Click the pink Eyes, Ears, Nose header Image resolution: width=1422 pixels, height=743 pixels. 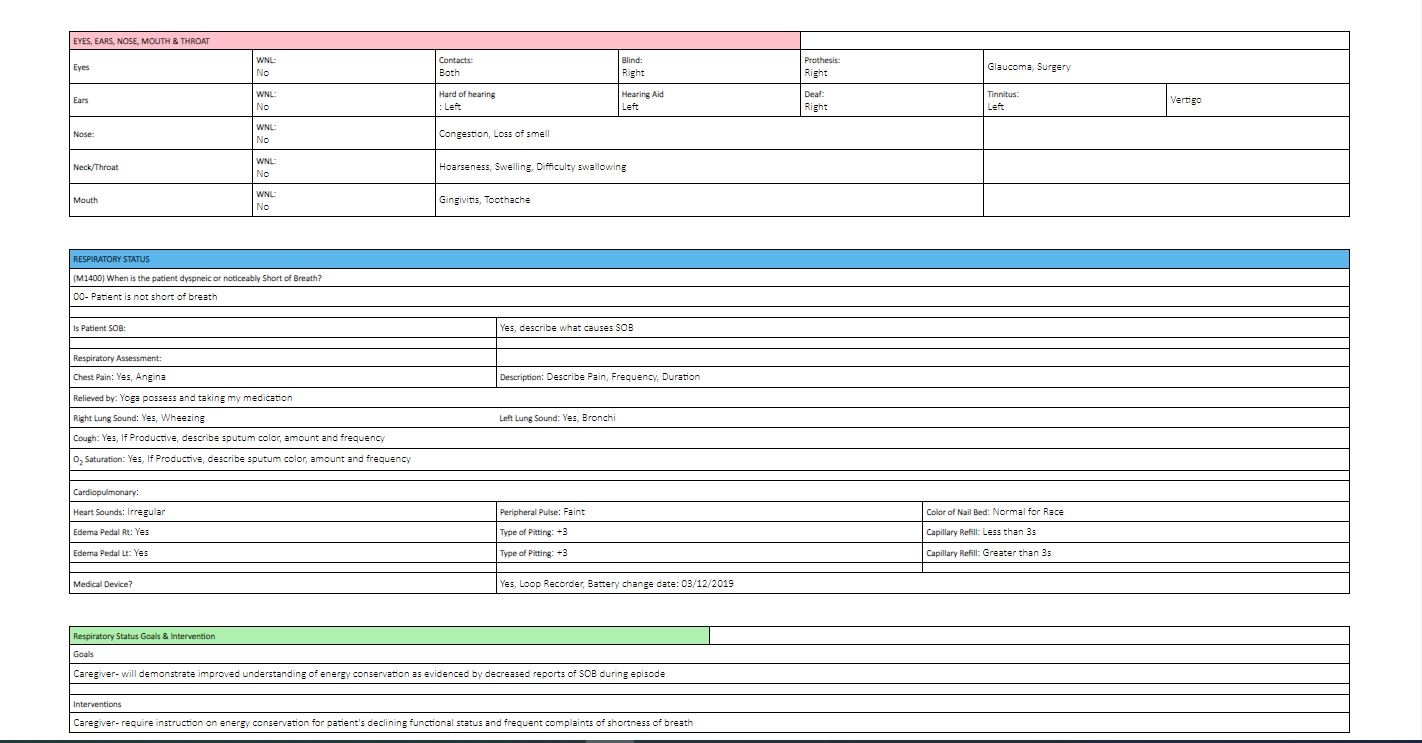coord(434,41)
